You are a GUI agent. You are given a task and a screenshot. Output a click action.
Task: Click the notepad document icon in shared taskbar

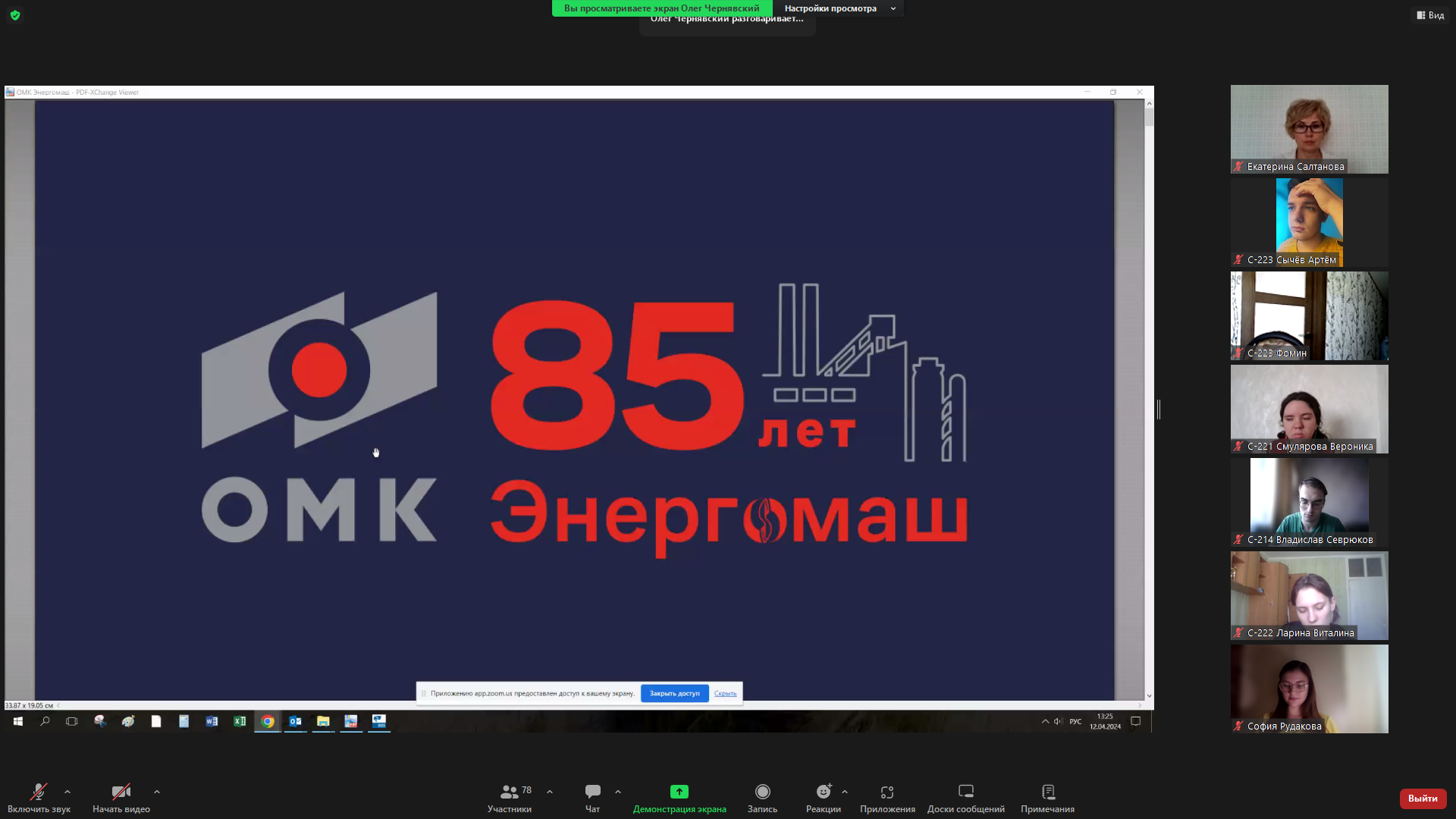184,721
